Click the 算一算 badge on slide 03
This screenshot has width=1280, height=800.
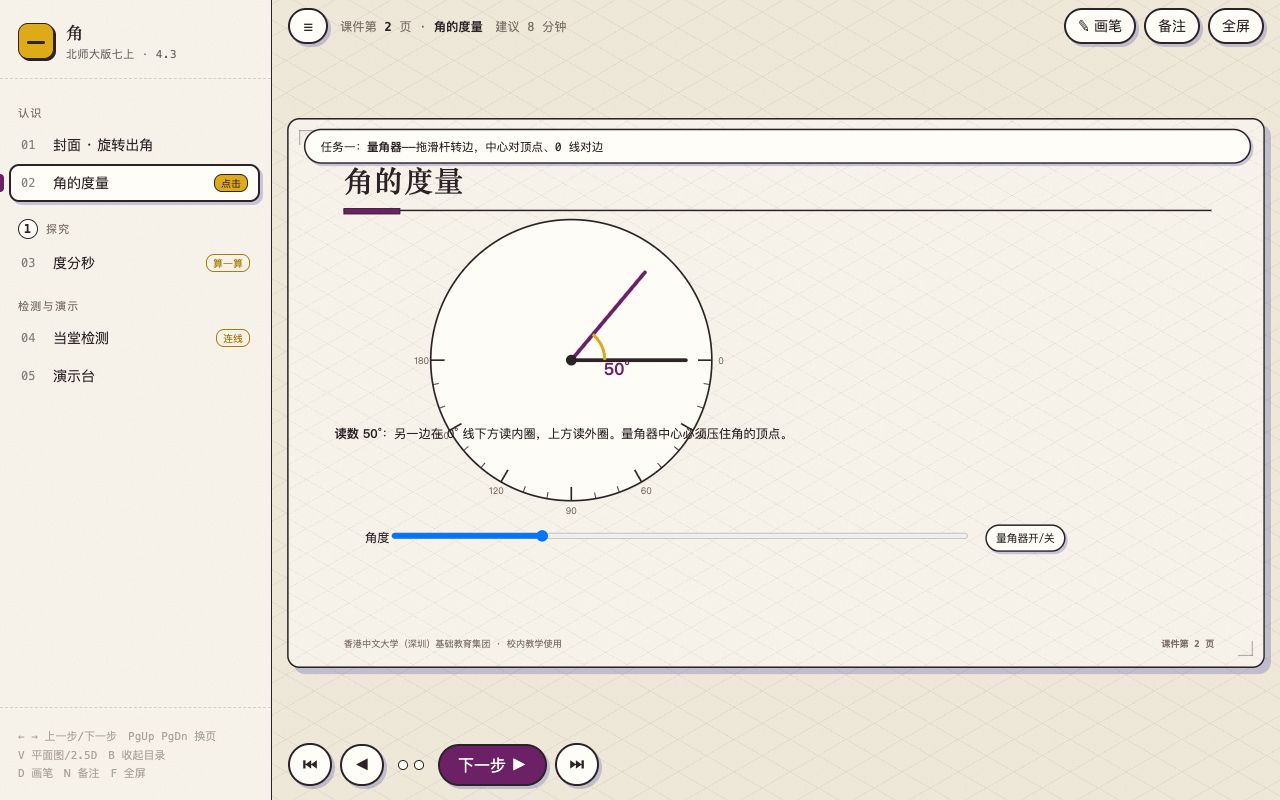click(x=228, y=263)
